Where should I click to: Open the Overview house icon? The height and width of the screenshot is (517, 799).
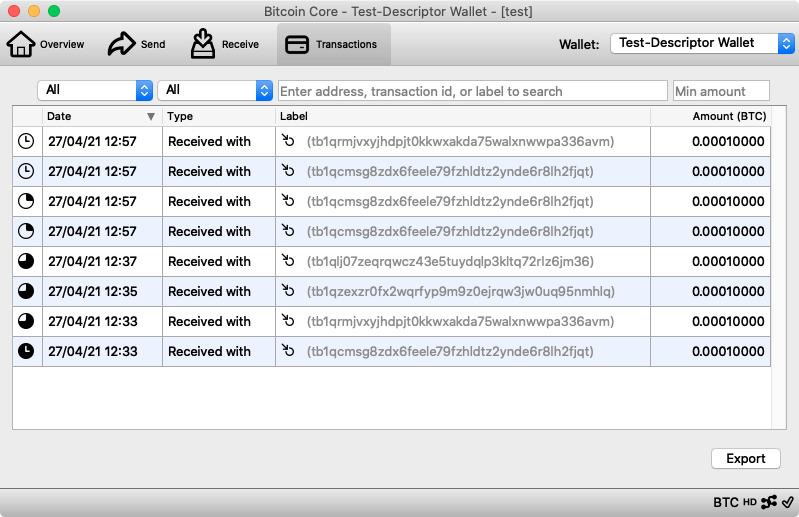coord(21,44)
